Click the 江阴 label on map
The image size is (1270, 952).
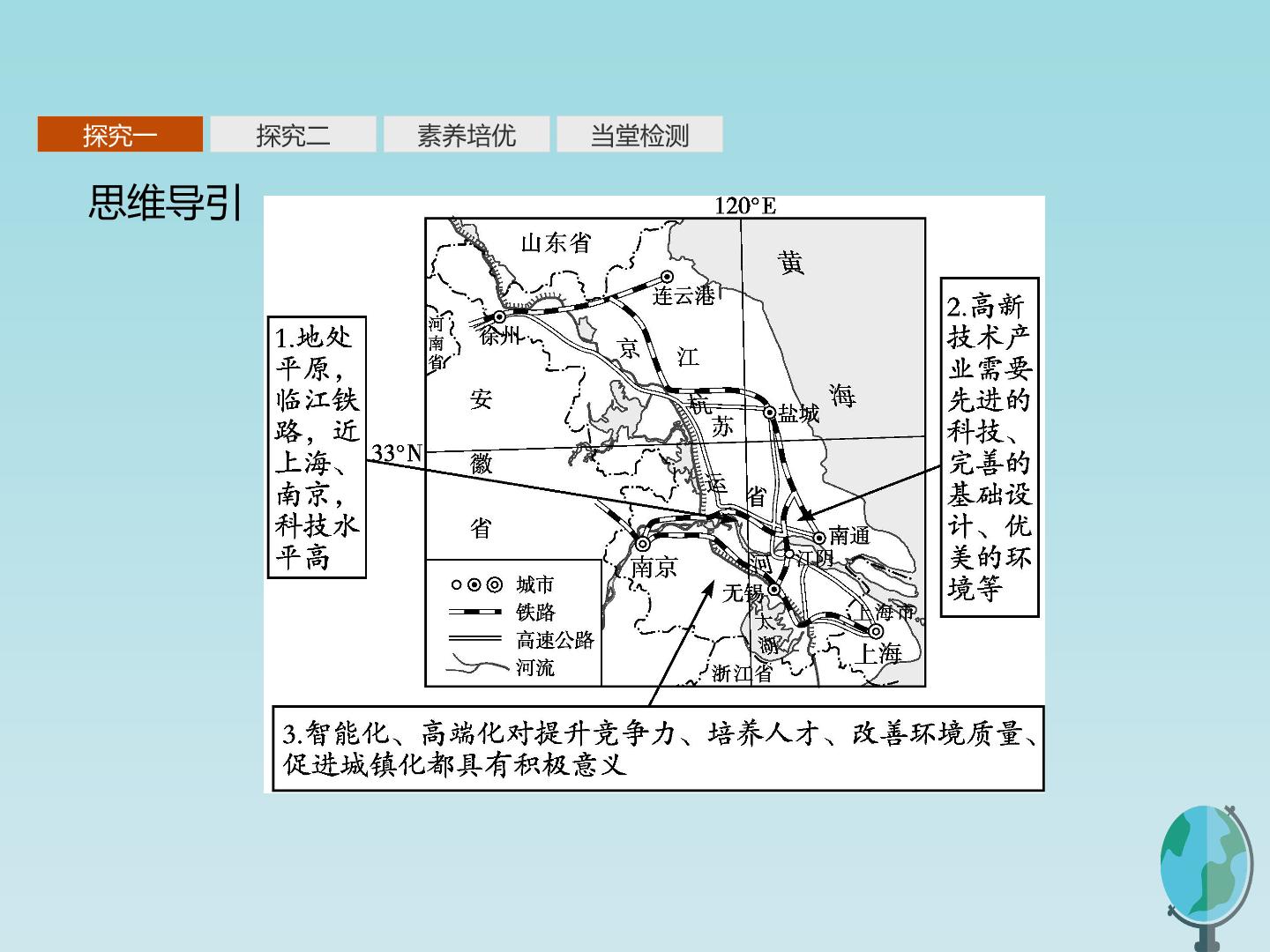(x=813, y=558)
